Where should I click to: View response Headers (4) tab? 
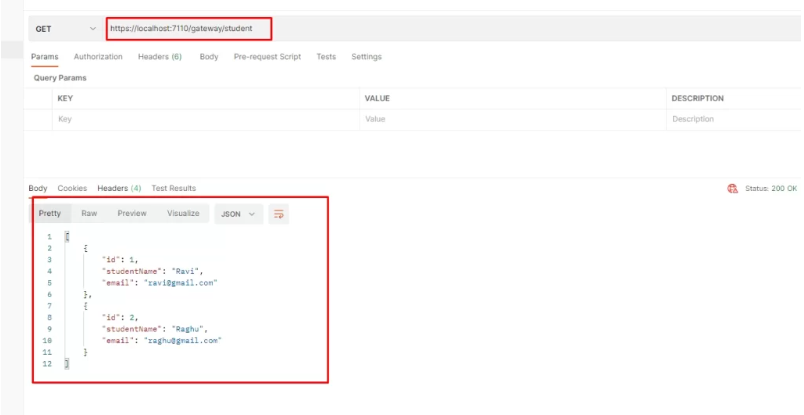pyautogui.click(x=119, y=188)
